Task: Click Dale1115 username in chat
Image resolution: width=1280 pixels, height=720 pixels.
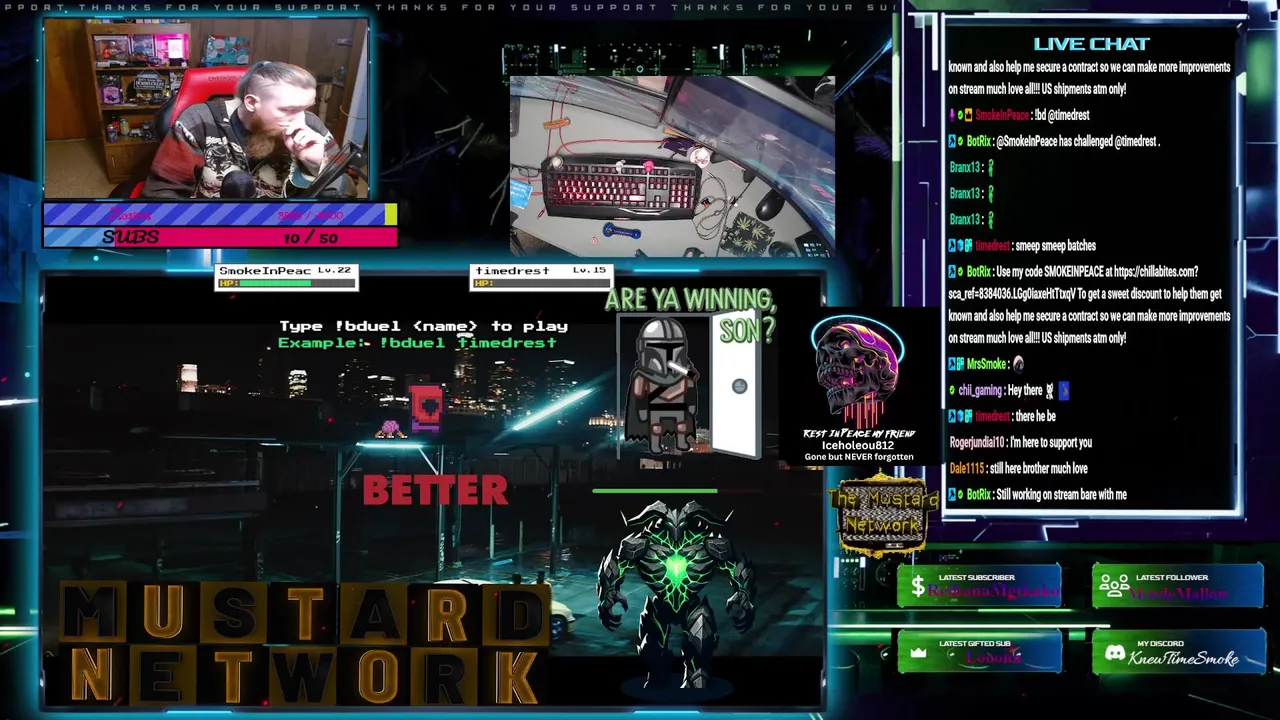Action: (966, 468)
